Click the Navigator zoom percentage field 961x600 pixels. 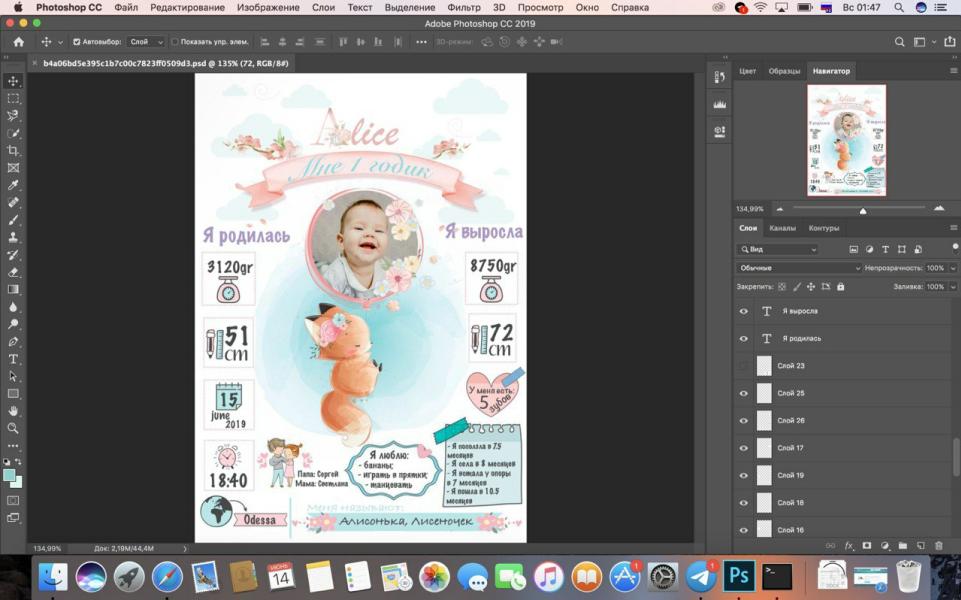coord(750,209)
